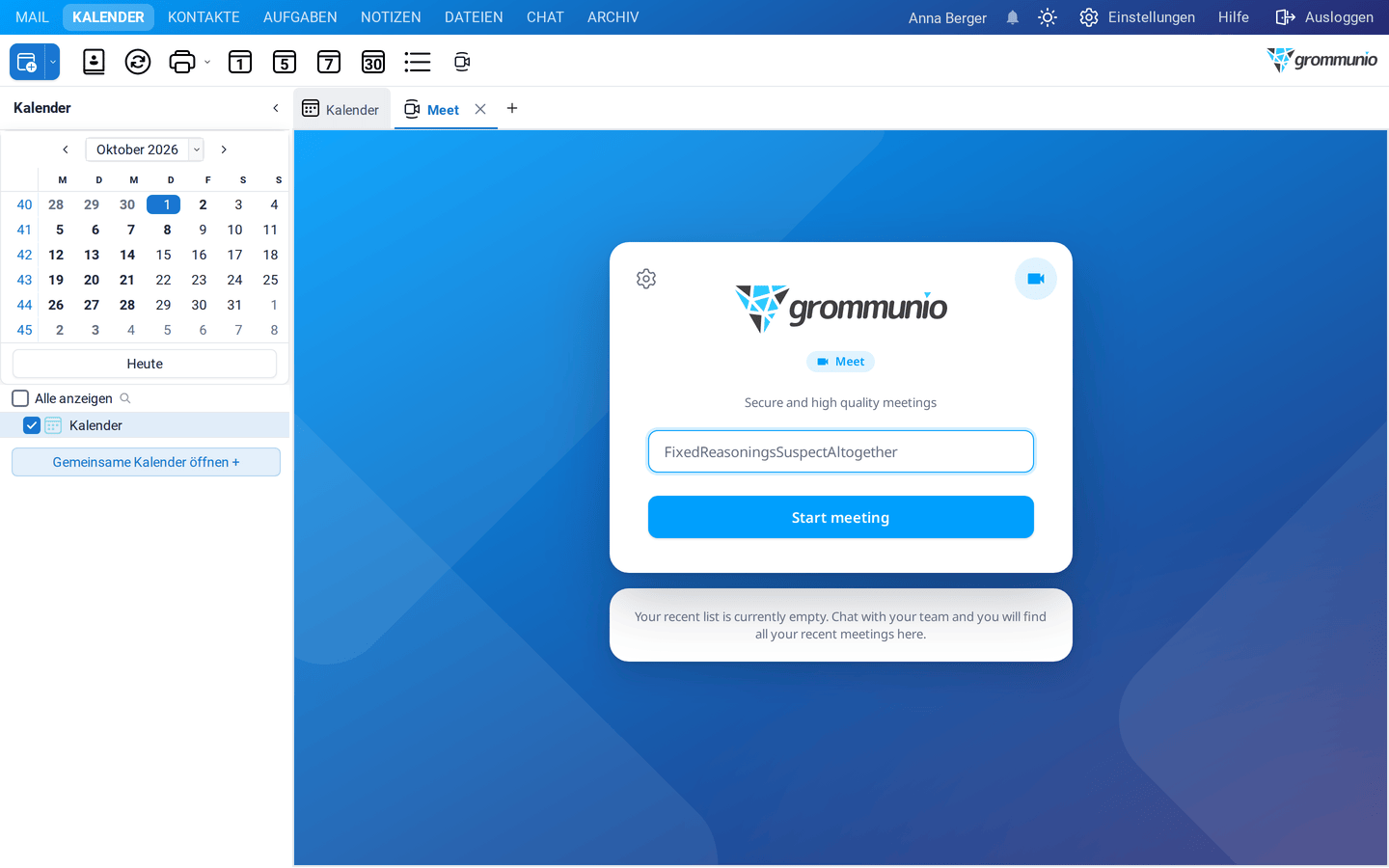
Task: Click the video camera icon in Meet card
Action: (1036, 279)
